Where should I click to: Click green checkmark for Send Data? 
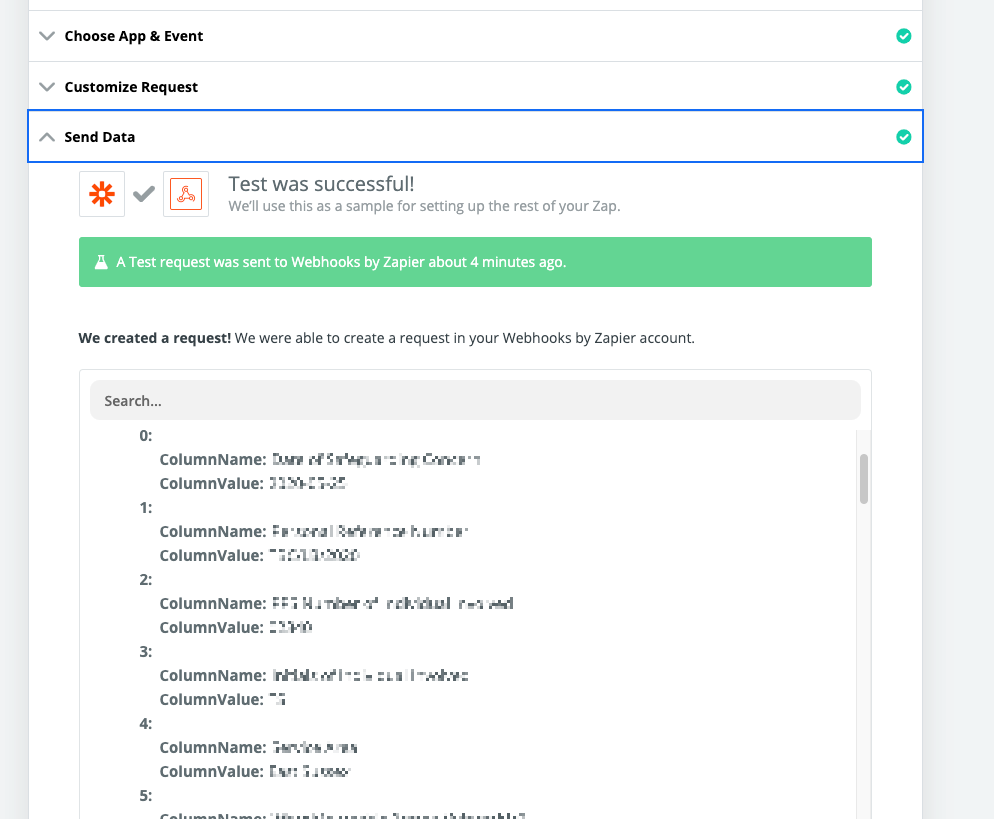click(904, 137)
